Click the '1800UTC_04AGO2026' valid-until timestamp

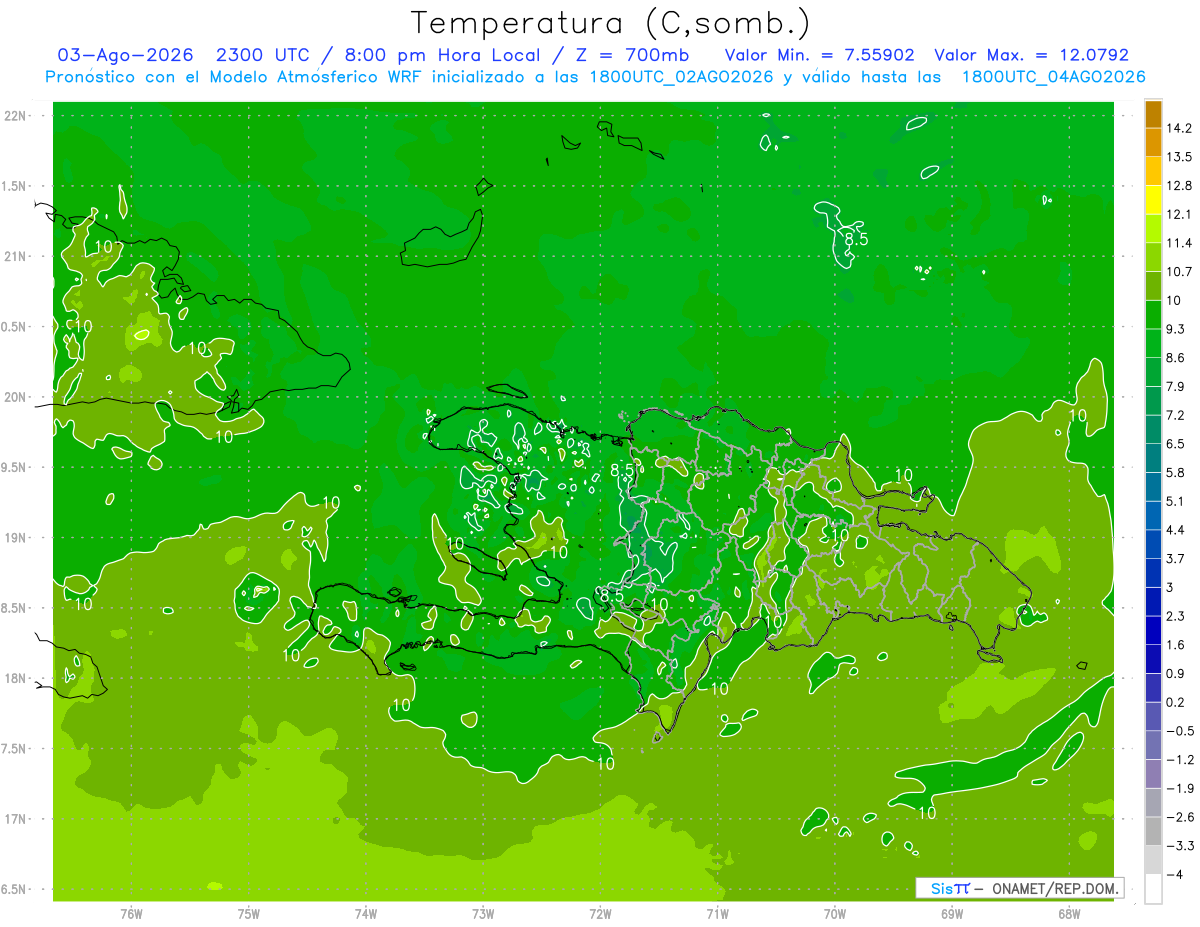point(1053,77)
